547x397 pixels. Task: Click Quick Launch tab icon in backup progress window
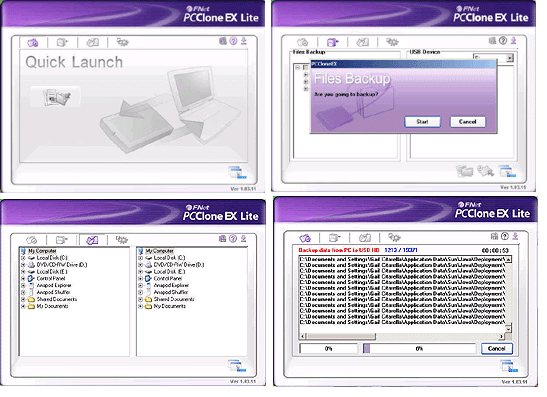coord(305,238)
